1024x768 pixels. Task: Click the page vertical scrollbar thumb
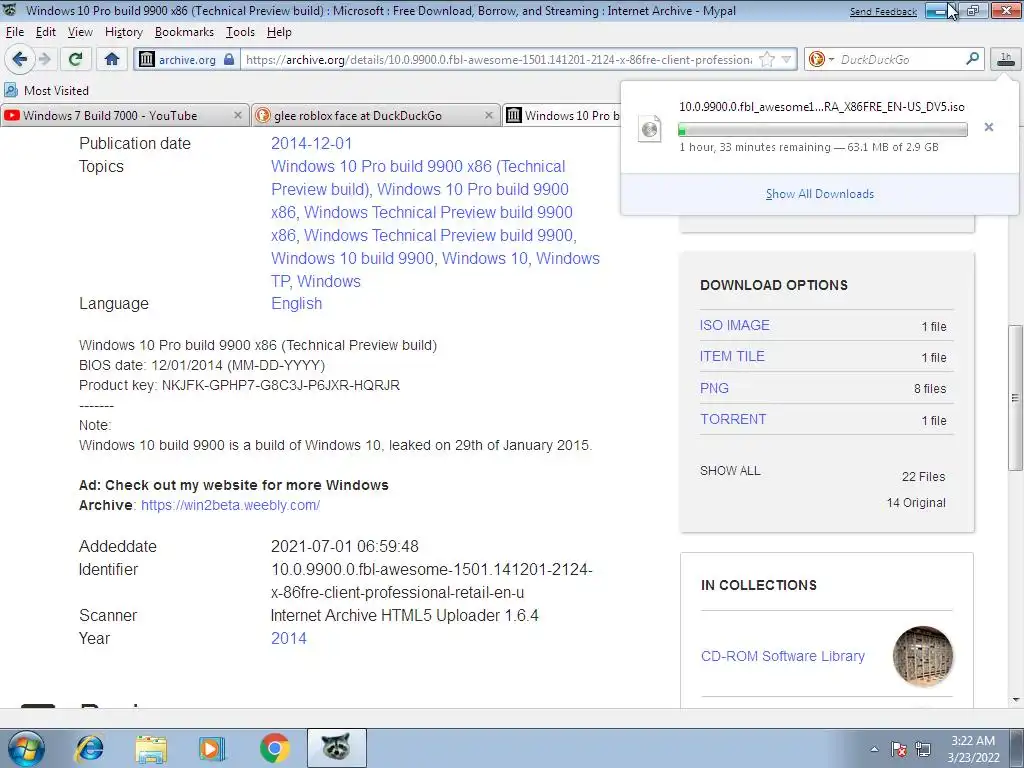(1015, 397)
